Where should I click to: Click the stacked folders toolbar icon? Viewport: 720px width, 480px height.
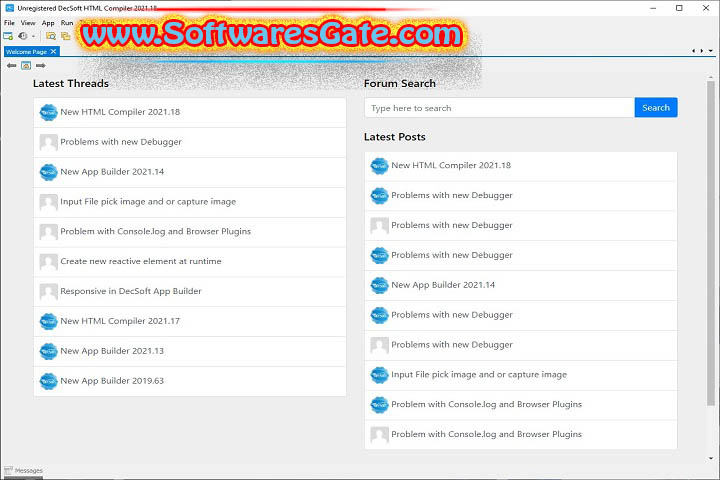click(66, 36)
